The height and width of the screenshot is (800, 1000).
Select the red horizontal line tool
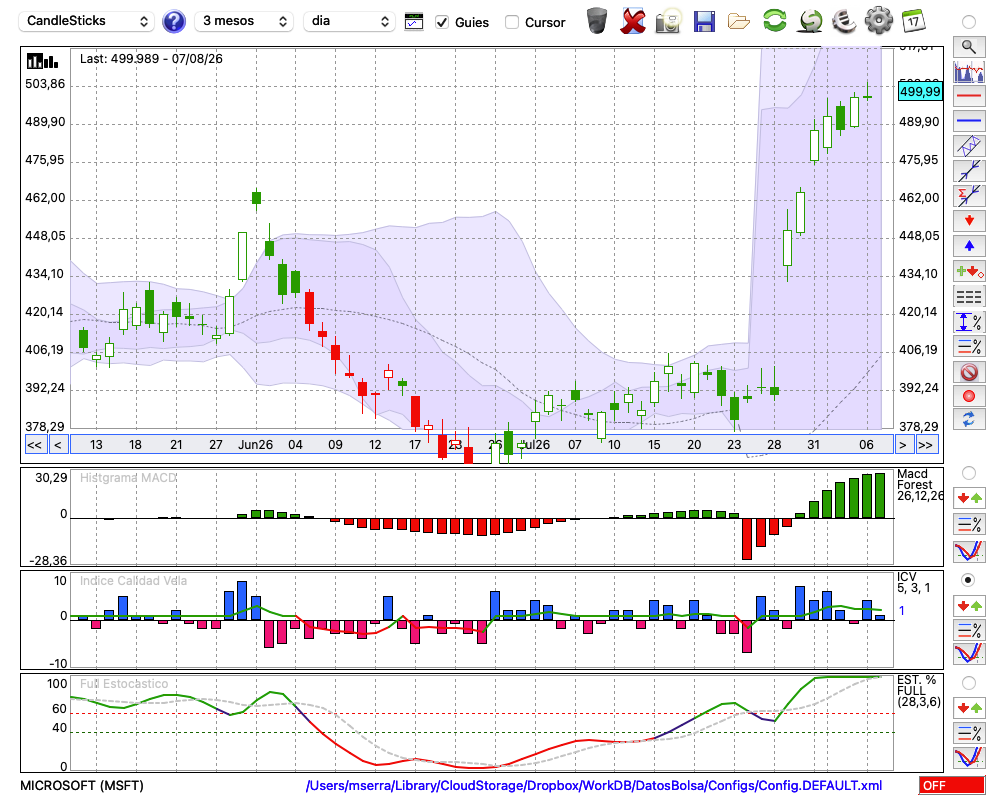click(x=969, y=96)
